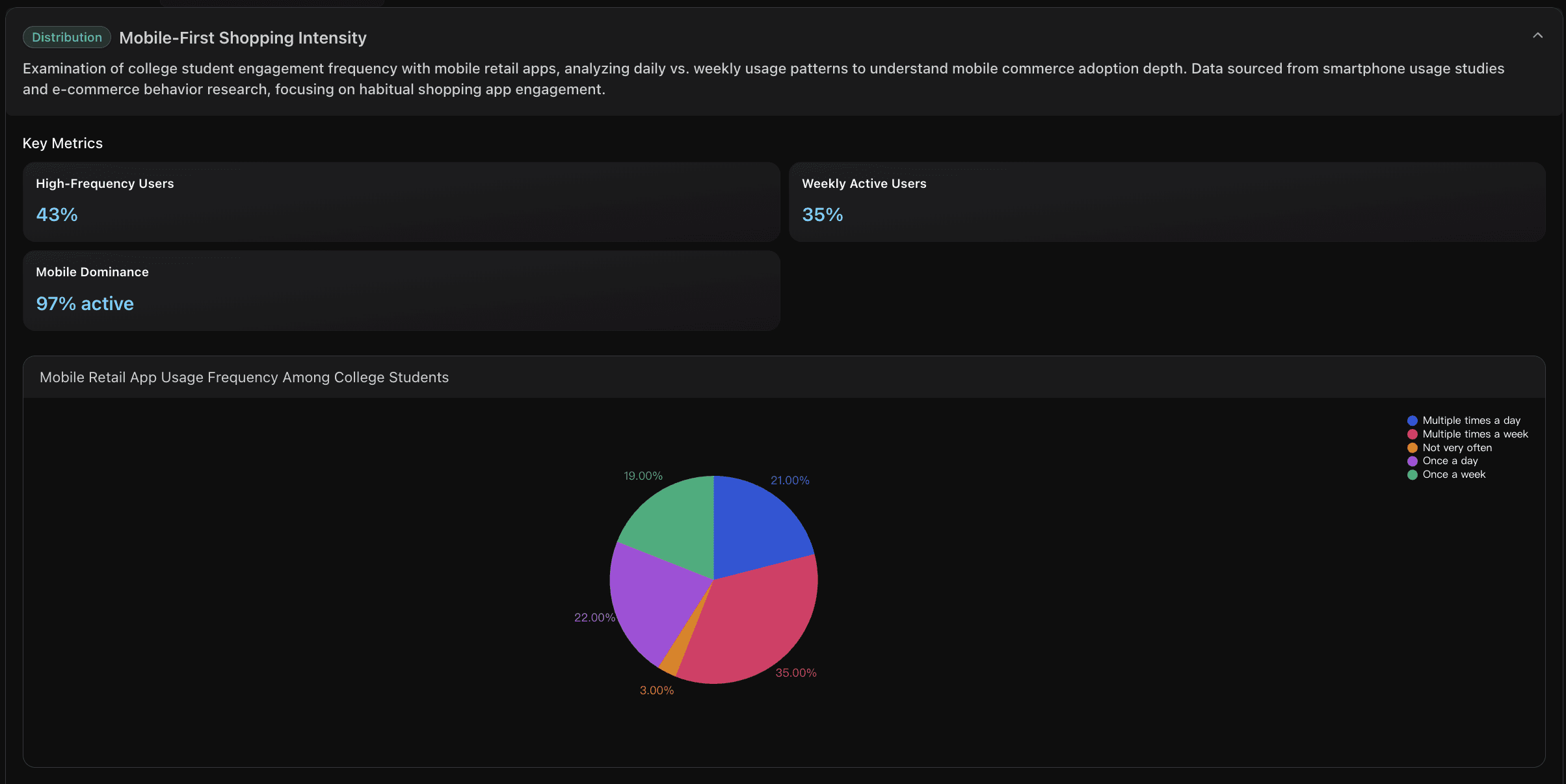Click the orange legend dot

tap(1412, 448)
